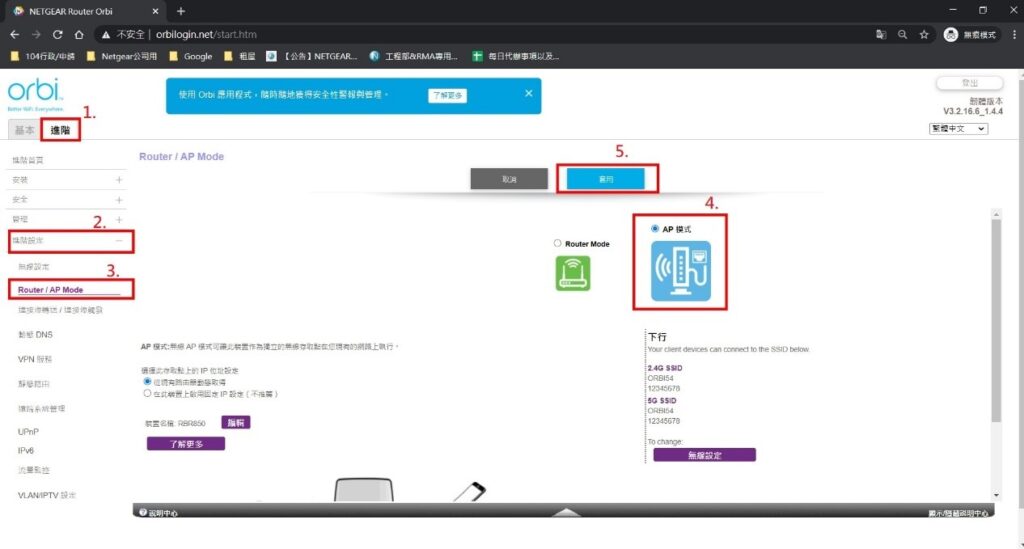Open UPnP in the sidebar menu
Screen dimensions: 1024x549
coord(29,432)
